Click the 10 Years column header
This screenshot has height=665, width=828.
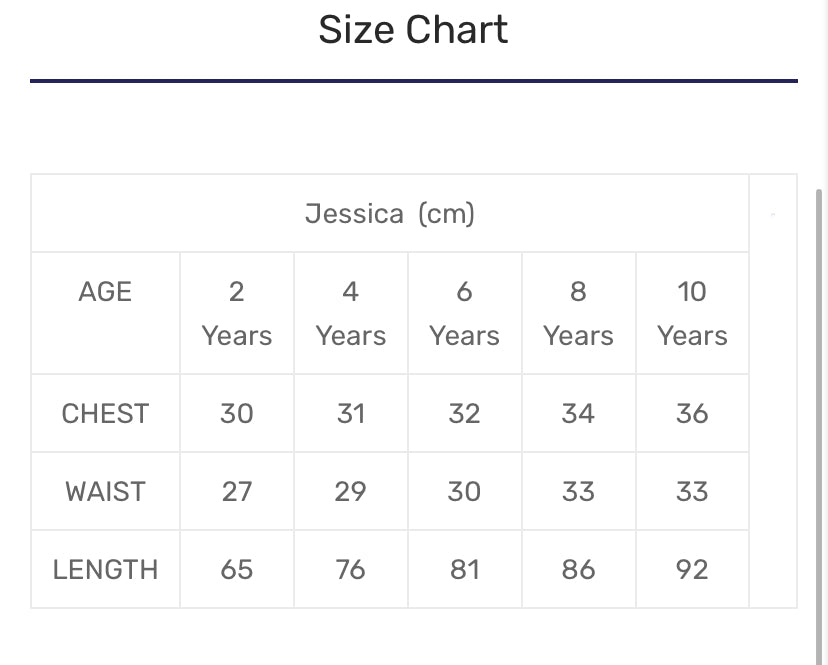pos(692,313)
